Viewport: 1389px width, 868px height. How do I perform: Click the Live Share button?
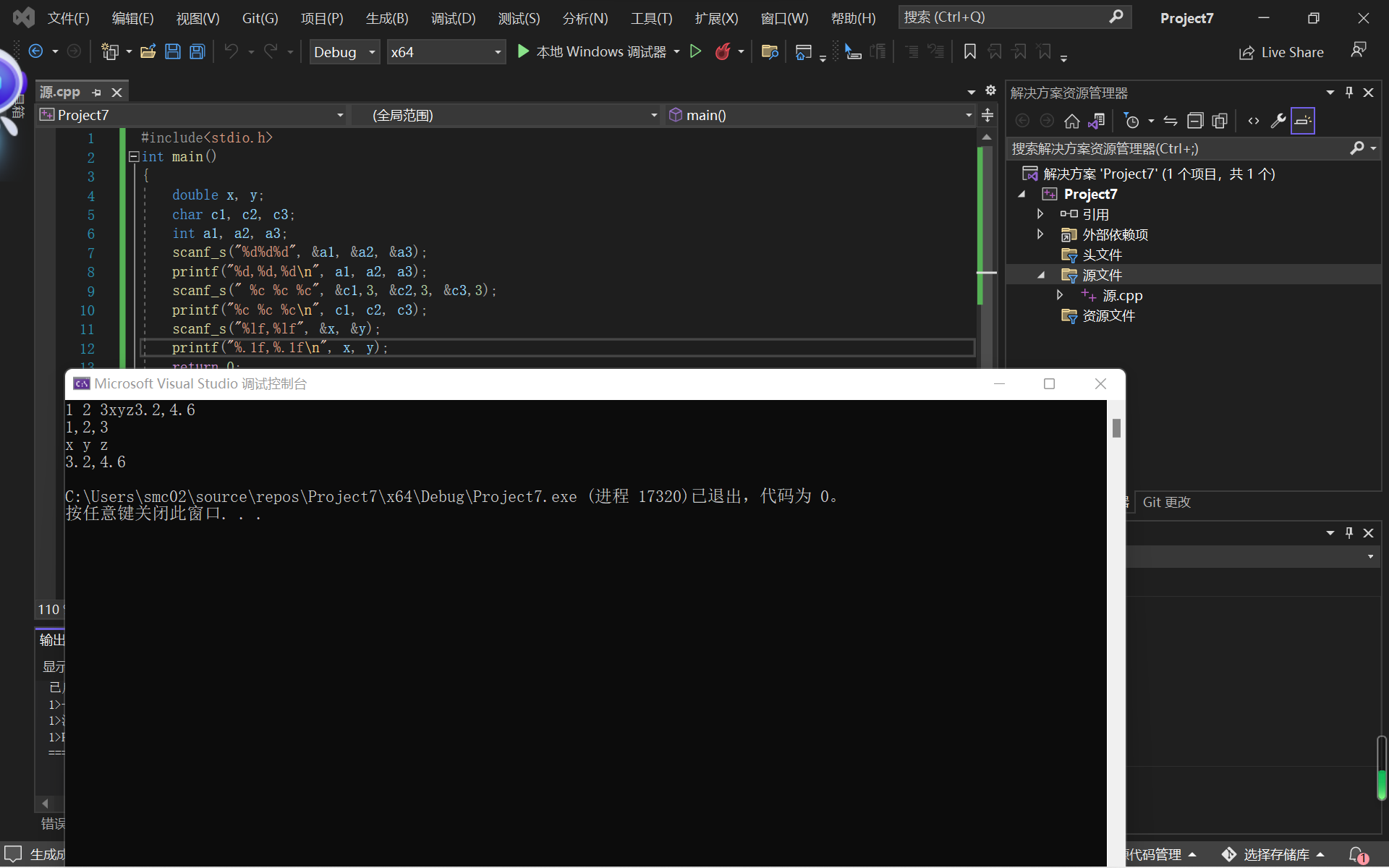[x=1281, y=52]
